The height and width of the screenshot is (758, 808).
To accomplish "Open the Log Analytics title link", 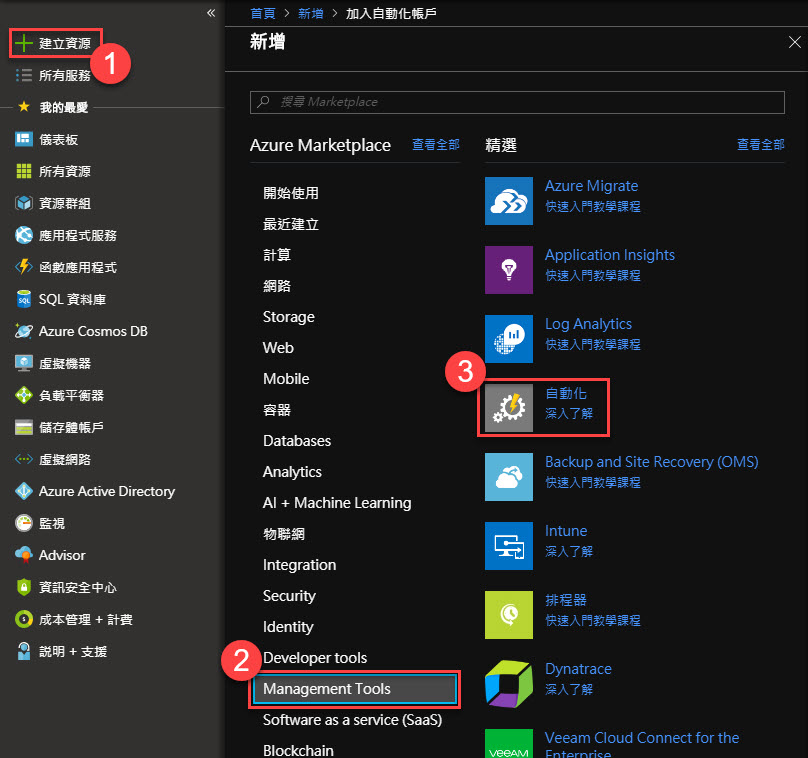I will 588,324.
